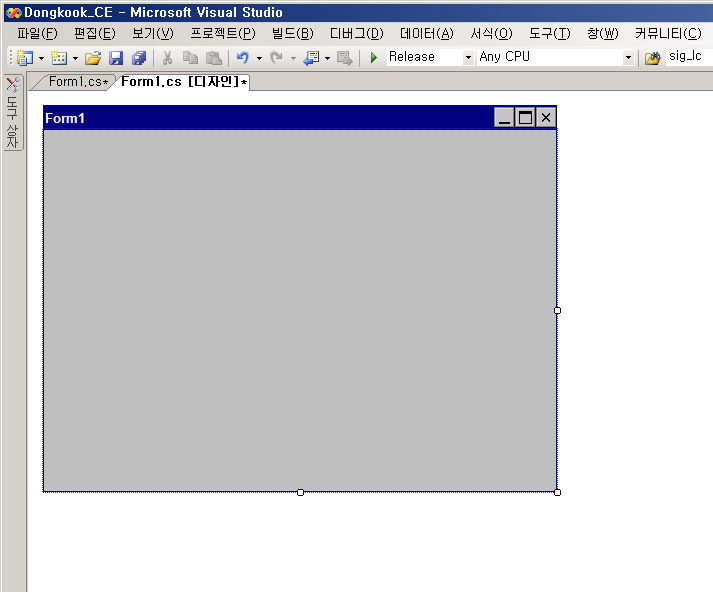Image resolution: width=713 pixels, height=592 pixels.
Task: Expand the Add New Item dropdown arrow
Action: pos(75,58)
